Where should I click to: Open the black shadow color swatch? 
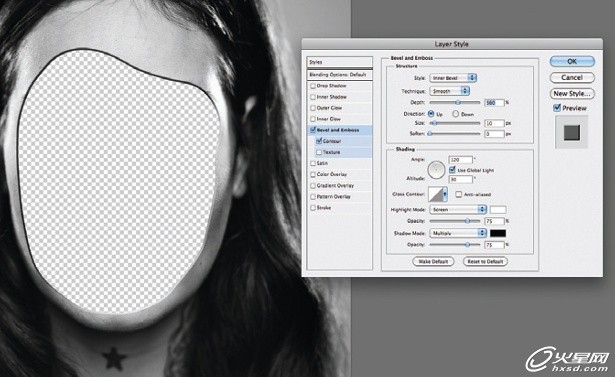498,233
